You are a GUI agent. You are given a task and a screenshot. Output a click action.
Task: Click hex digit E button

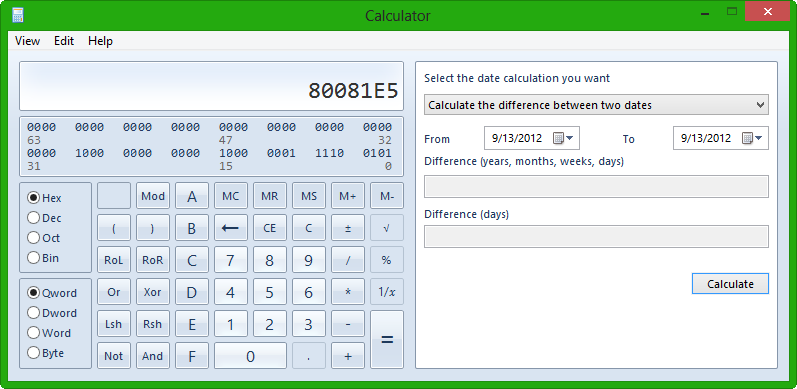(192, 324)
